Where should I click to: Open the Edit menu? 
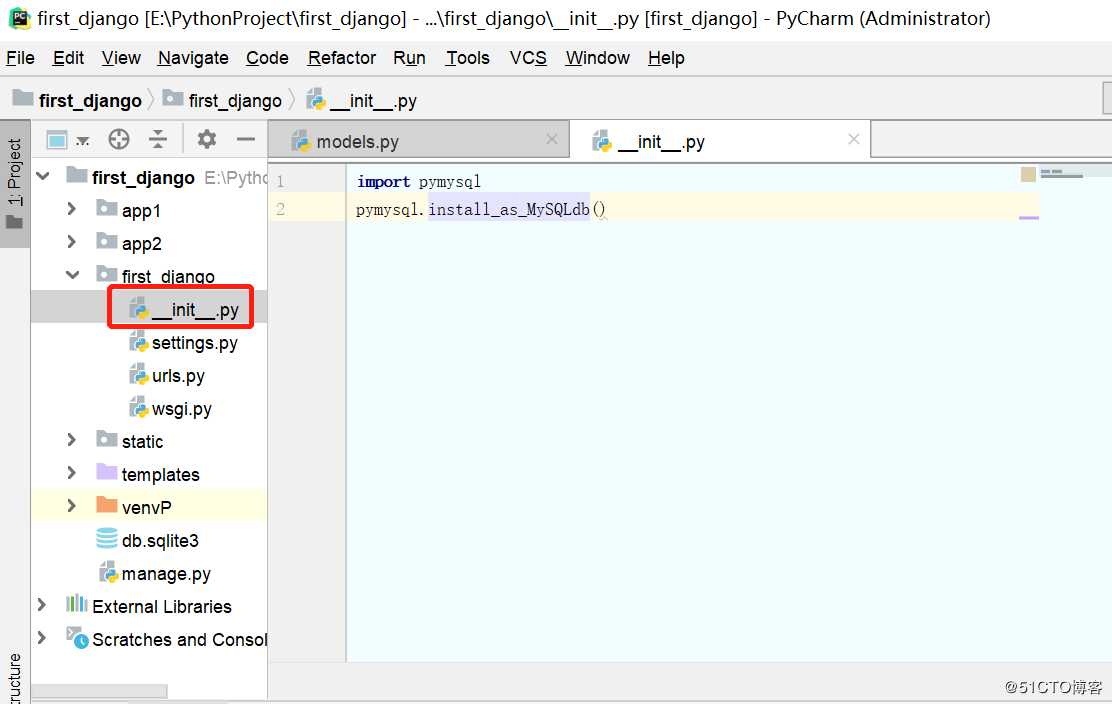pos(68,58)
